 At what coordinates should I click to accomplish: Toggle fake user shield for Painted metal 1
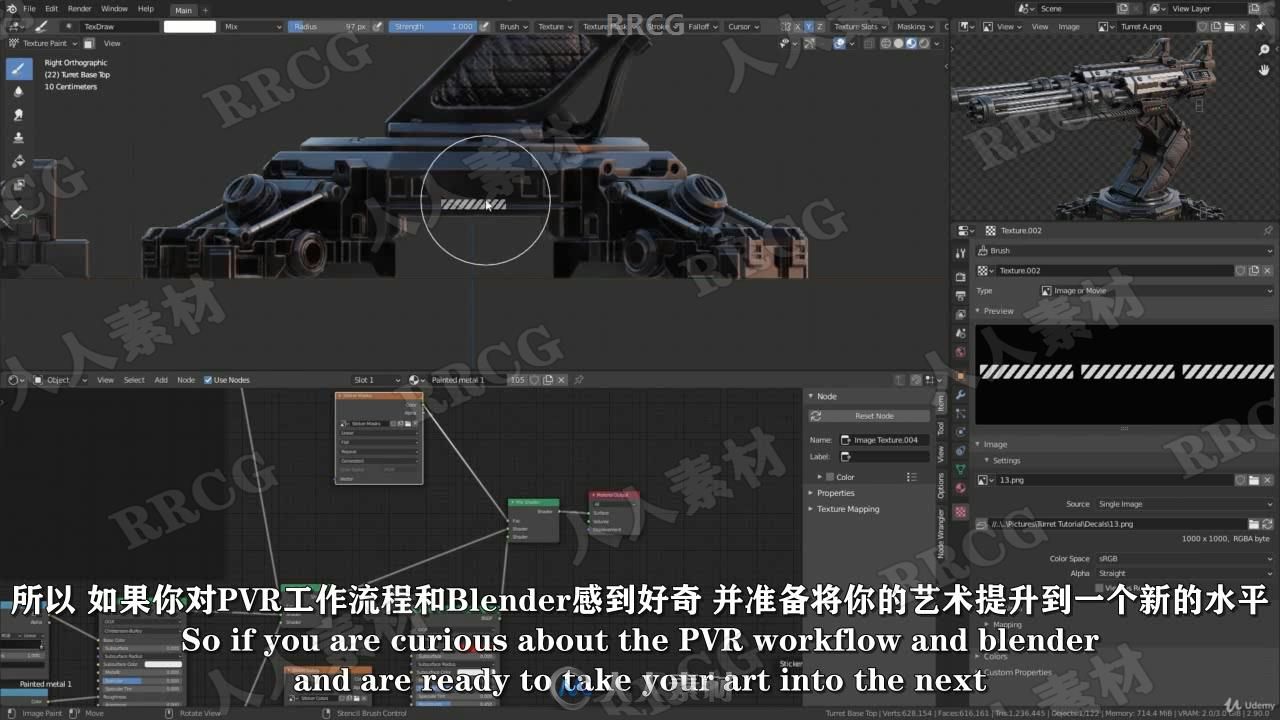pos(534,380)
